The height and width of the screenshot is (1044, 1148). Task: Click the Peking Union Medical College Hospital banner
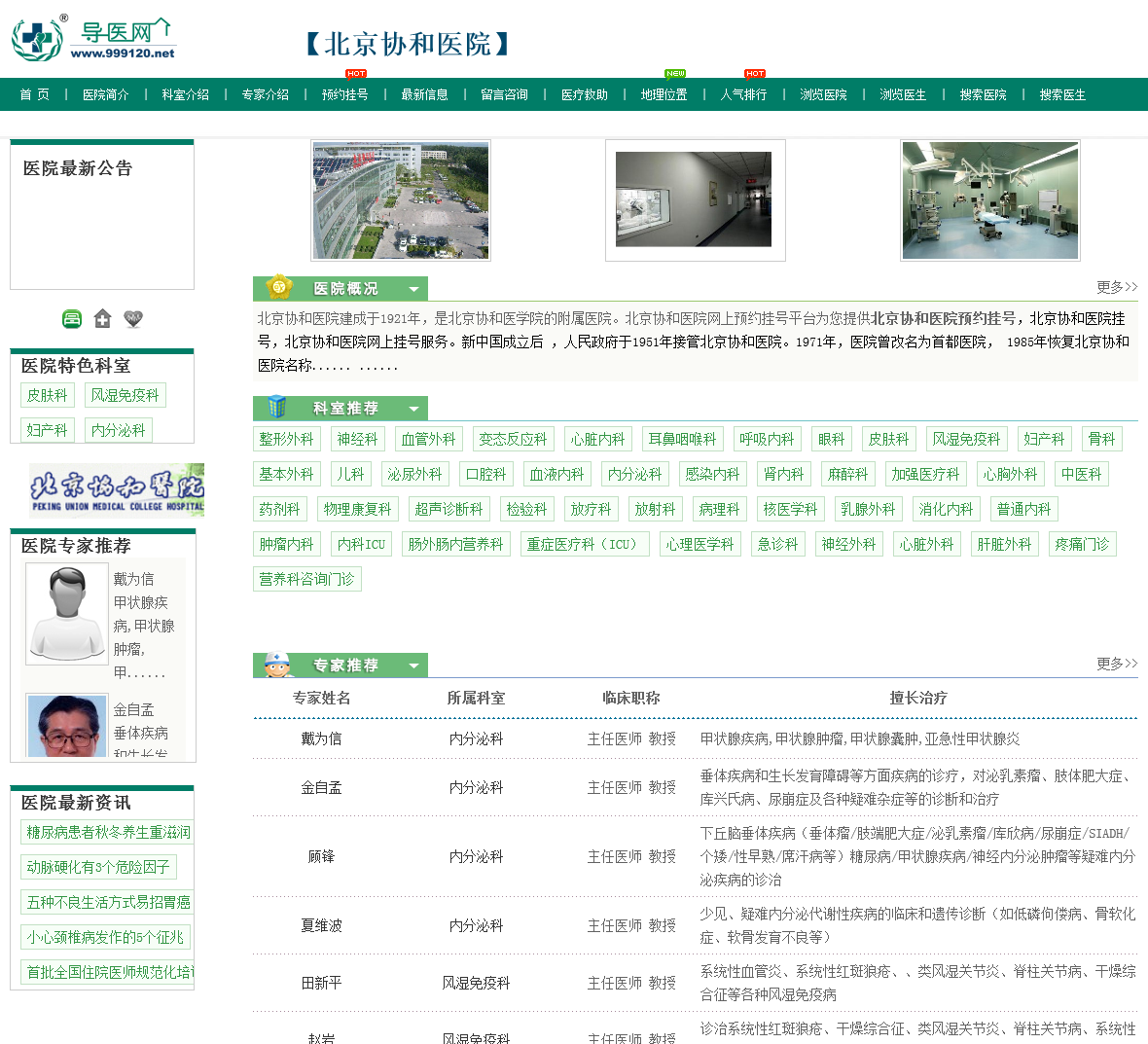pyautogui.click(x=117, y=489)
